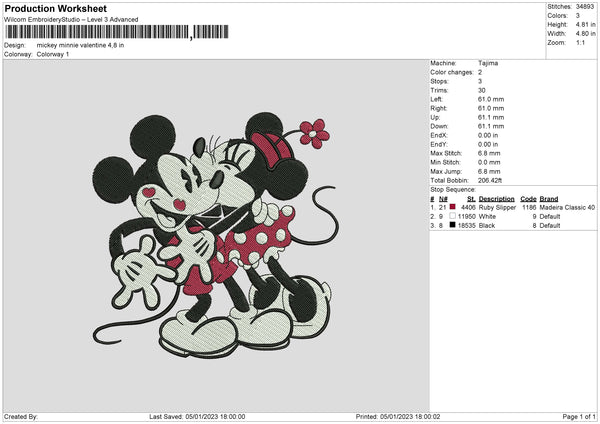Viewport: 600px width, 424px height.
Task: Click the thread code '1186'
Action: coord(529,207)
